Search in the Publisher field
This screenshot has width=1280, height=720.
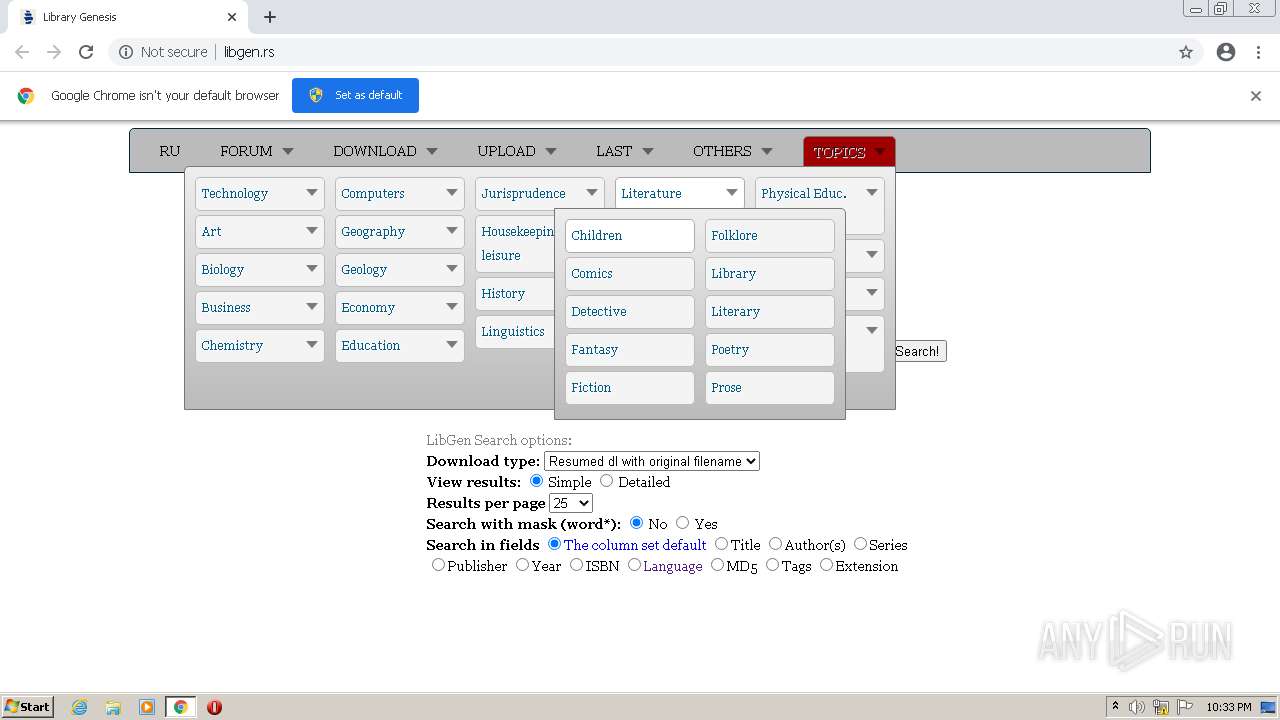coord(439,565)
